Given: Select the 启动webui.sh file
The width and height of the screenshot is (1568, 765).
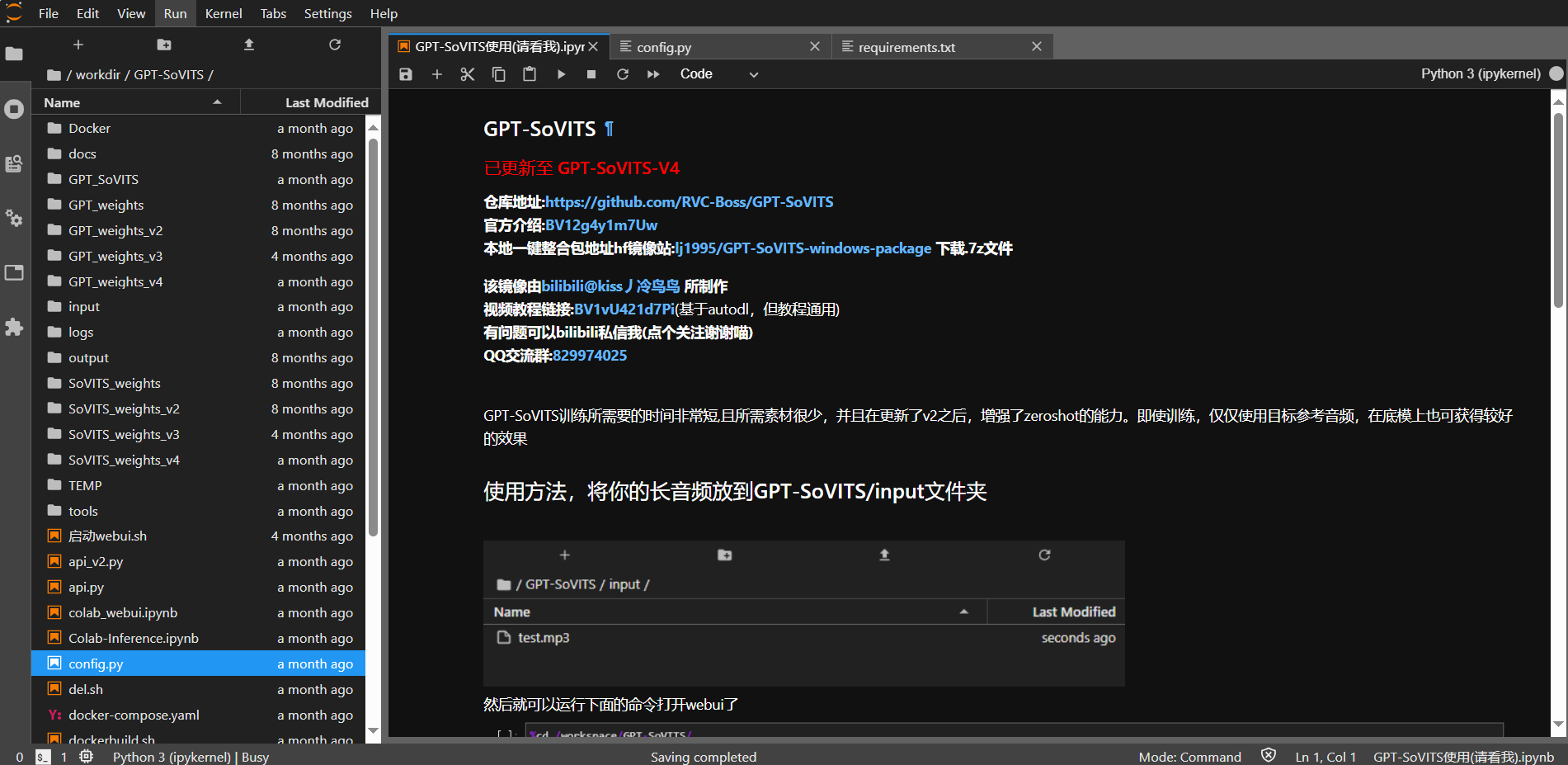Looking at the screenshot, I should click(198, 536).
